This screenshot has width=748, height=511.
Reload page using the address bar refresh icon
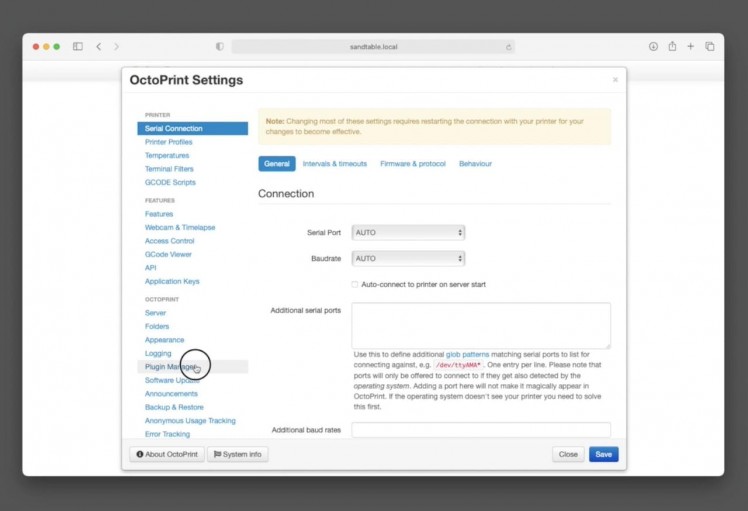click(509, 47)
